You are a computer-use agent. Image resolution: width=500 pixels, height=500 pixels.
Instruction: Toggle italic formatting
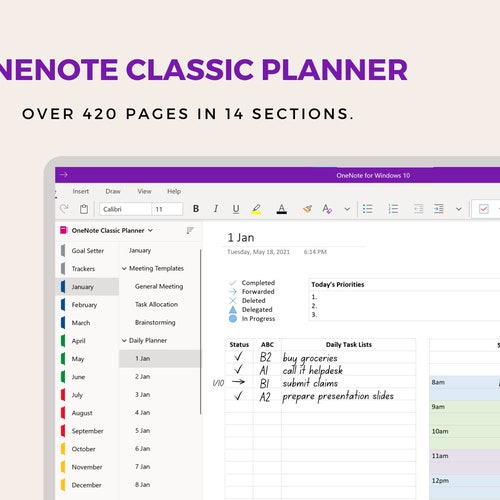click(216, 209)
